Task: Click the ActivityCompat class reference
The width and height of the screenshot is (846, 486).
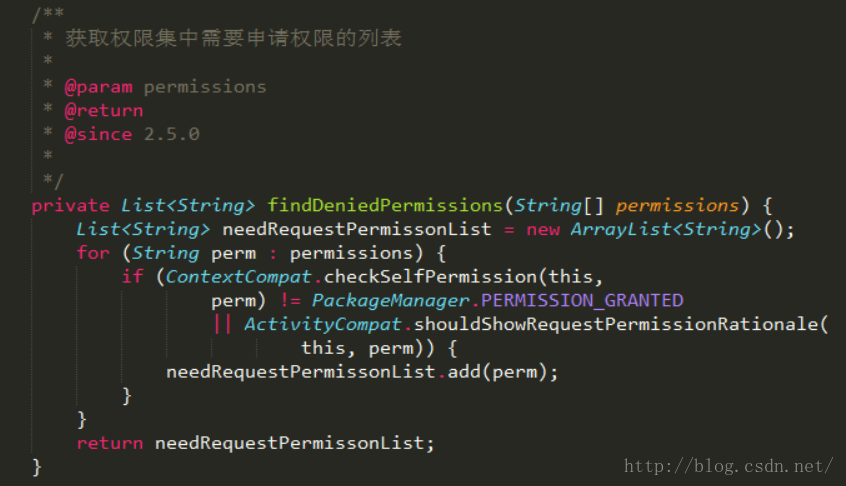Action: [x=321, y=324]
